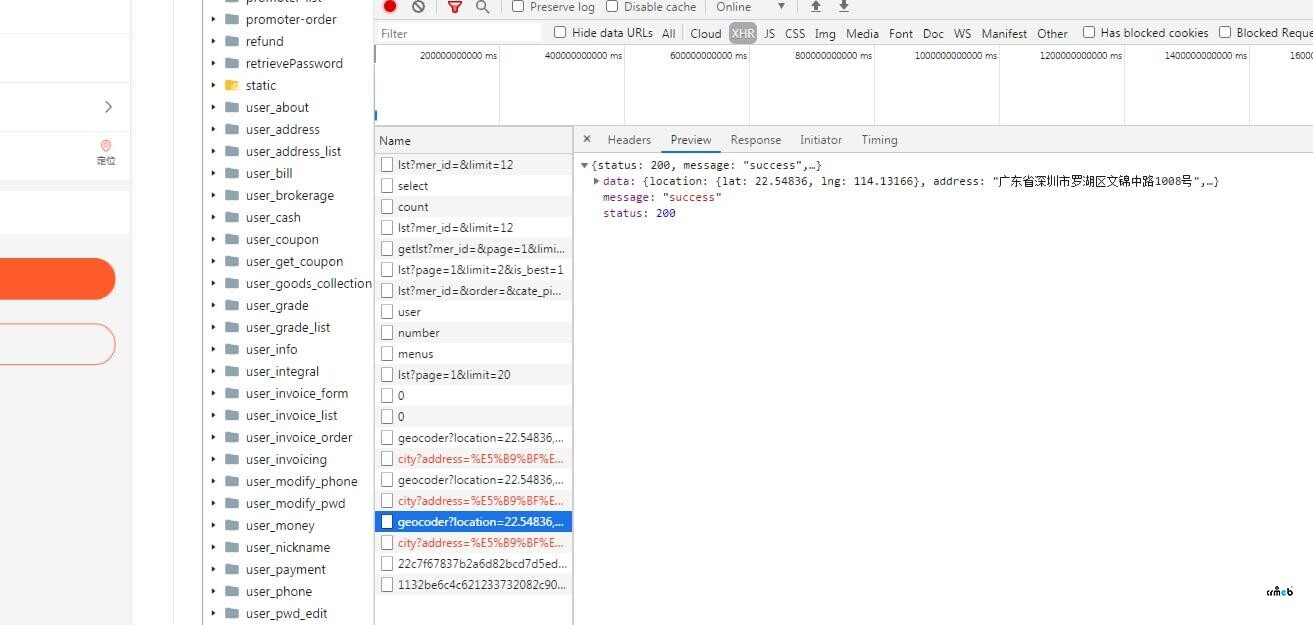Open the Online throttling dropdown
This screenshot has width=1313, height=625.
pos(750,7)
